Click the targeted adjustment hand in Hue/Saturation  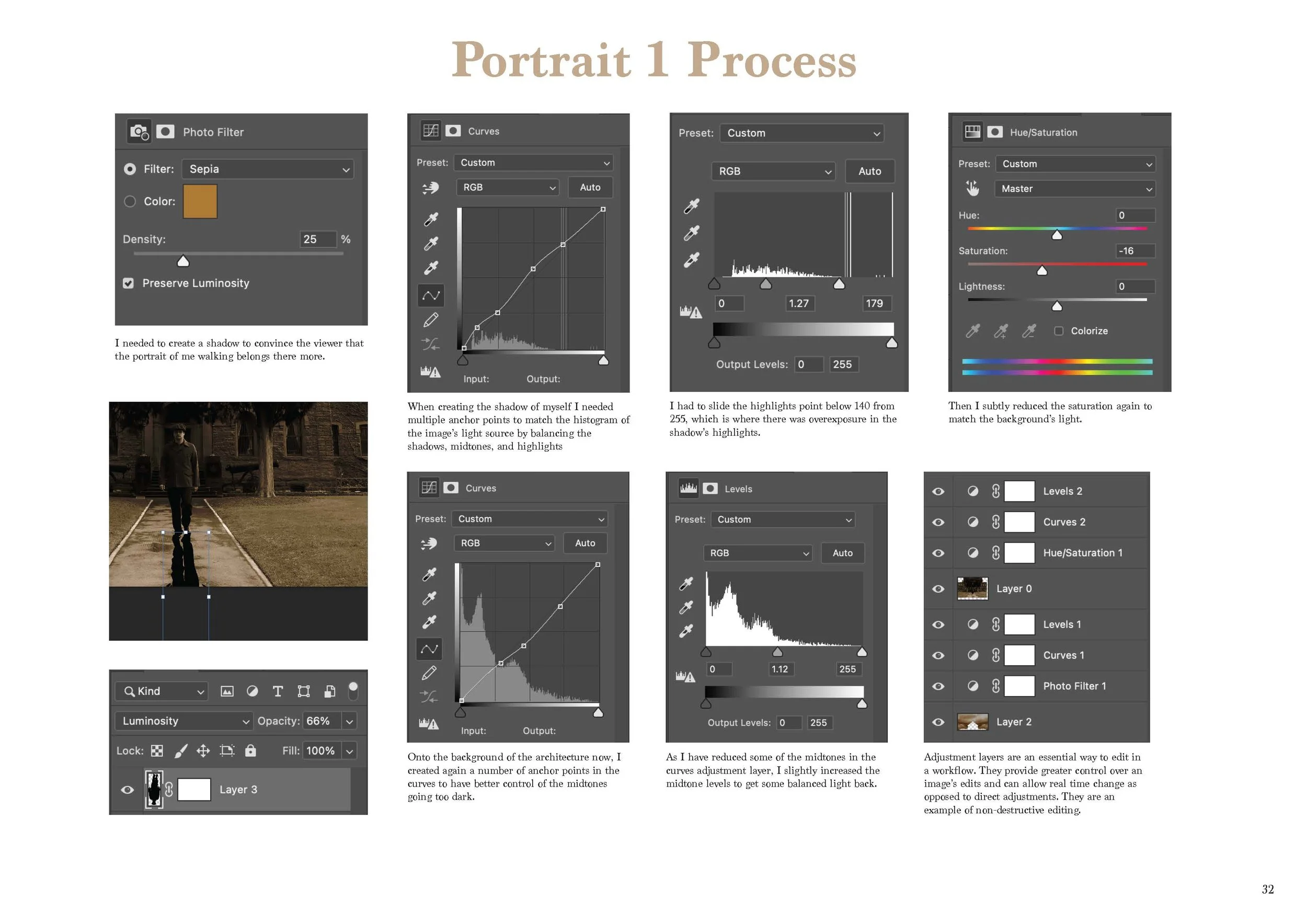[x=972, y=188]
